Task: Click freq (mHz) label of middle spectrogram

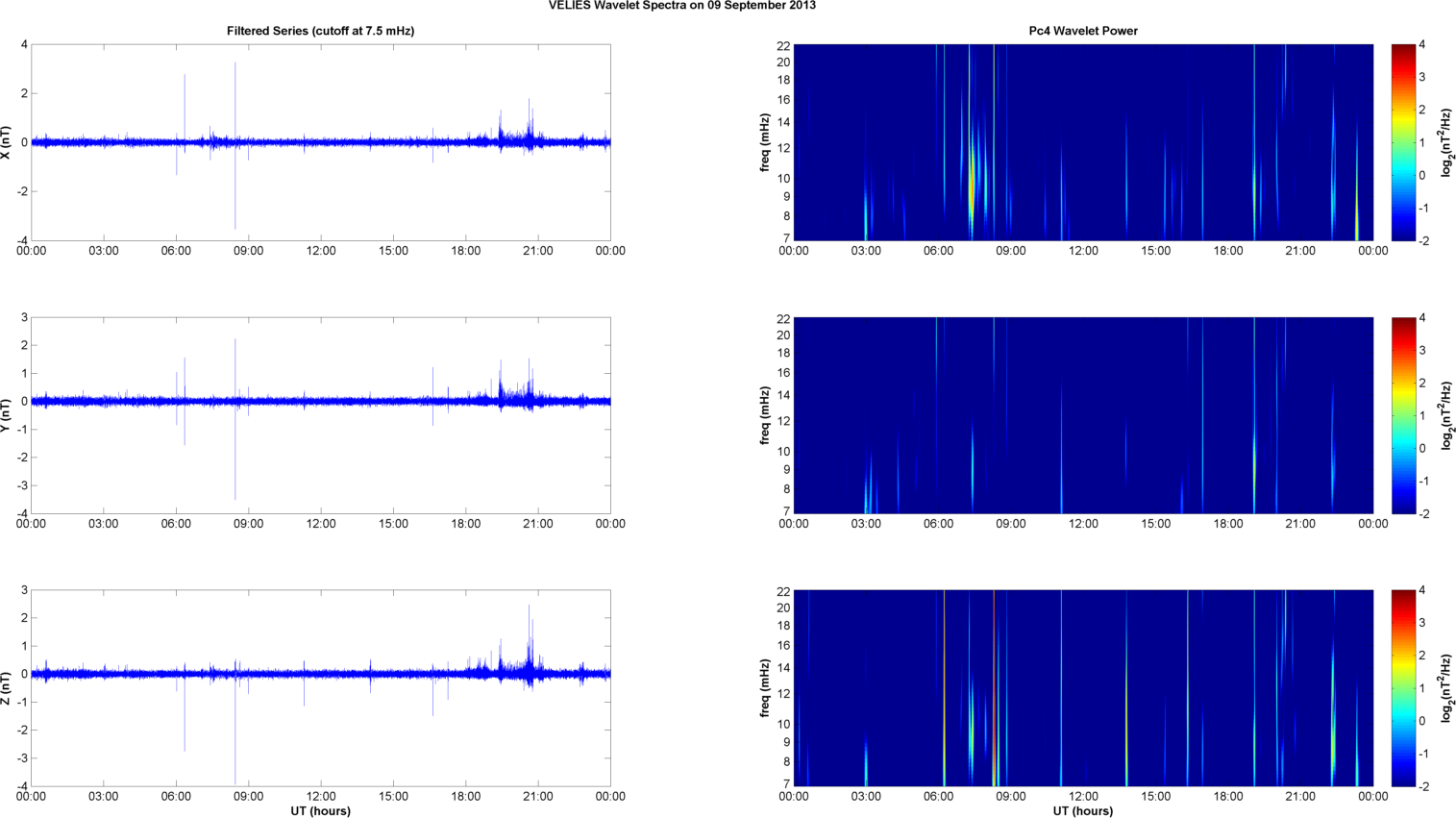Action: click(764, 415)
